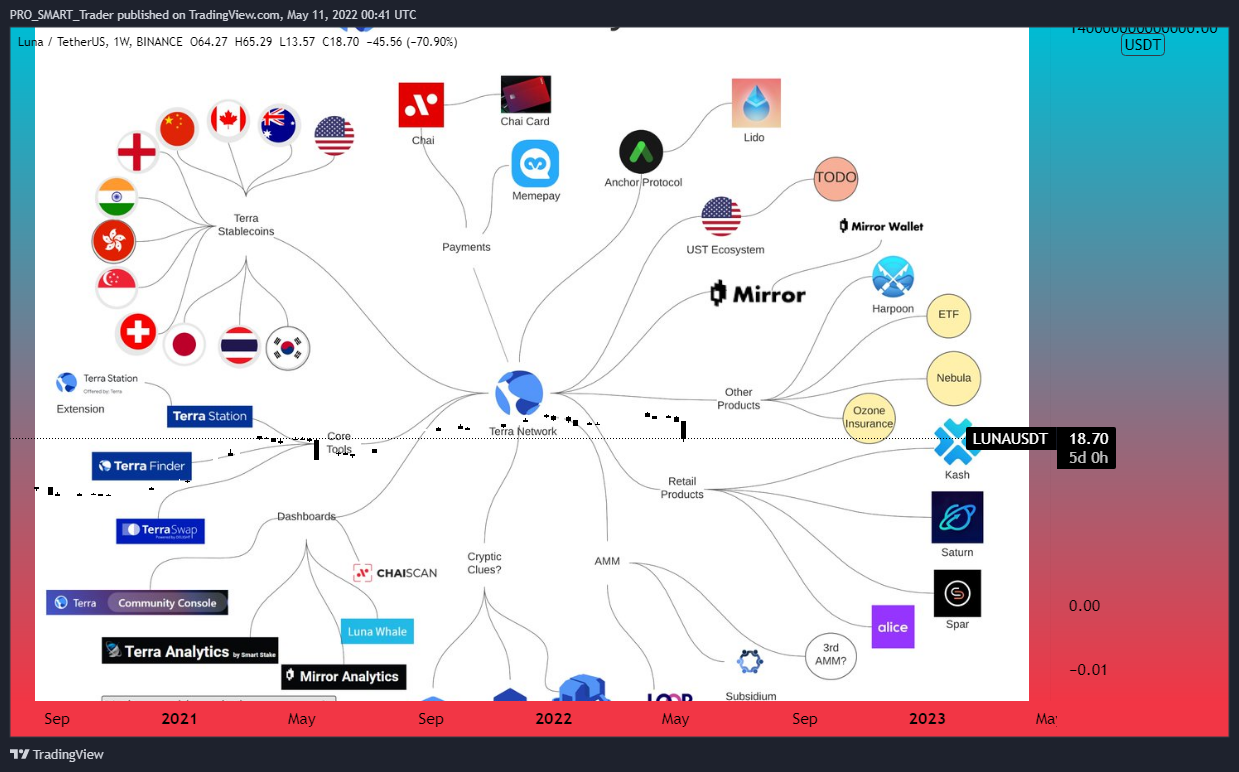
Task: Click the 'Other Products' node text
Action: click(x=739, y=399)
